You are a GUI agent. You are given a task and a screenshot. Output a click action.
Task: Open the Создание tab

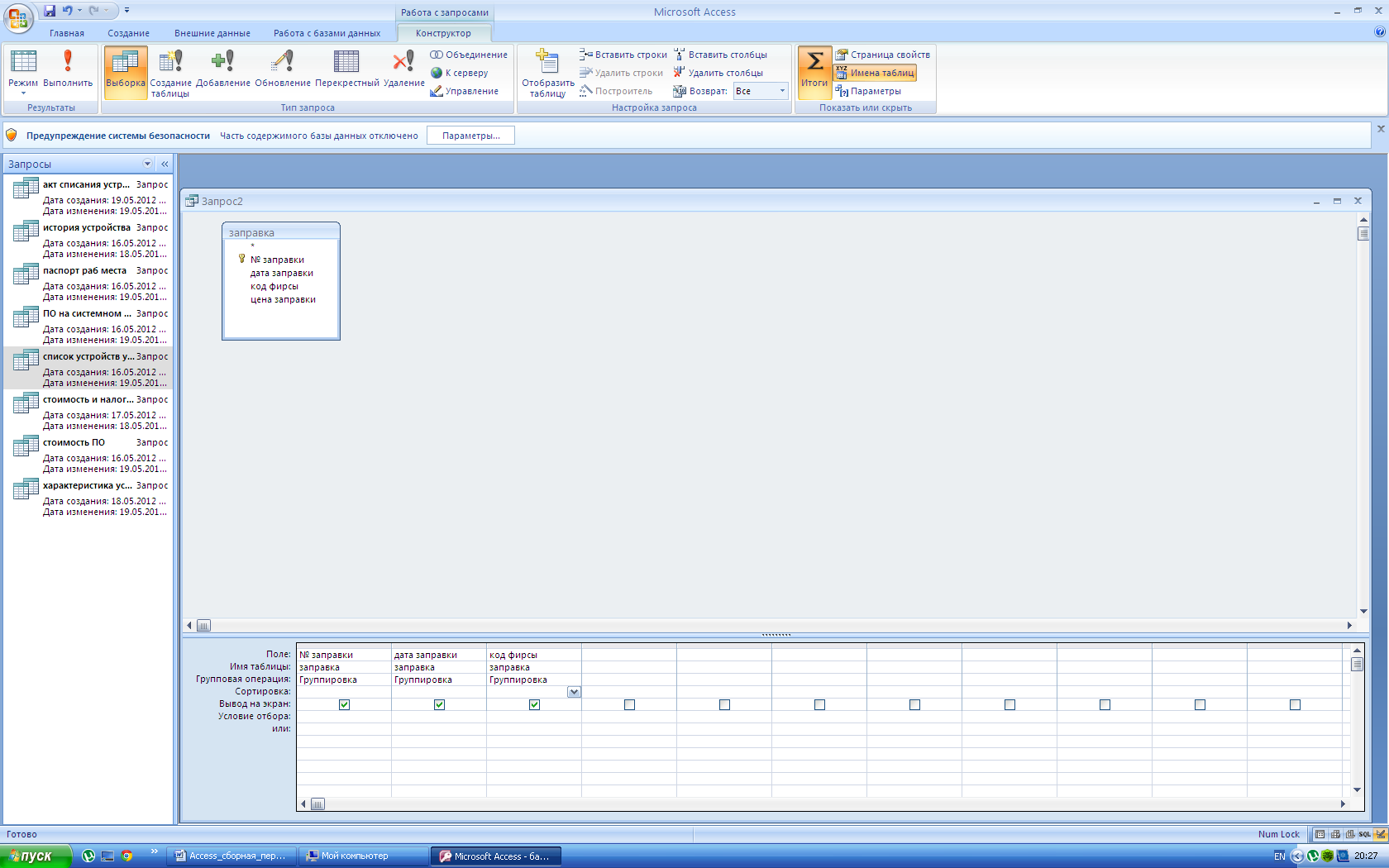[x=128, y=33]
